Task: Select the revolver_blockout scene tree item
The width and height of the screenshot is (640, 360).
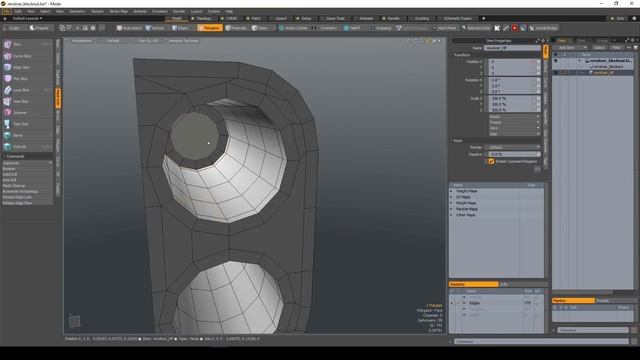Action: 611,60
